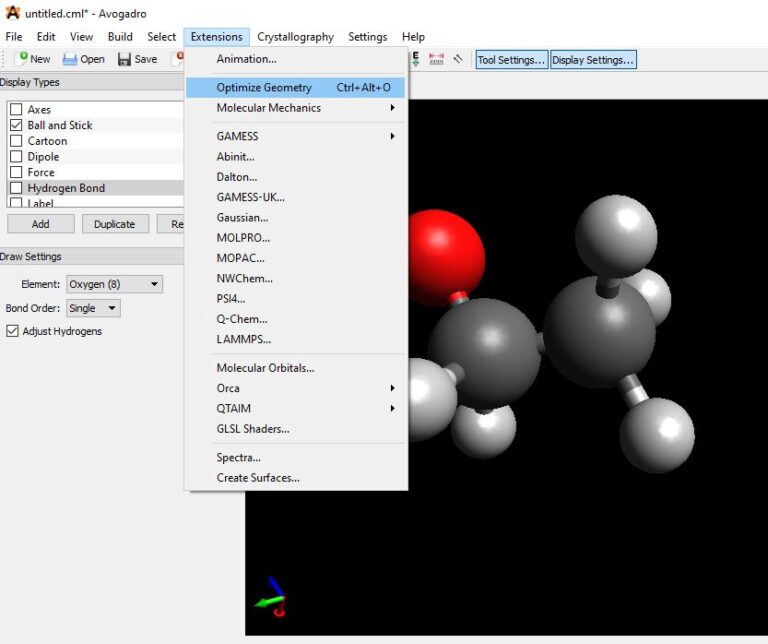The image size is (768, 644).
Task: Open the Bond Order dropdown
Action: (x=93, y=308)
